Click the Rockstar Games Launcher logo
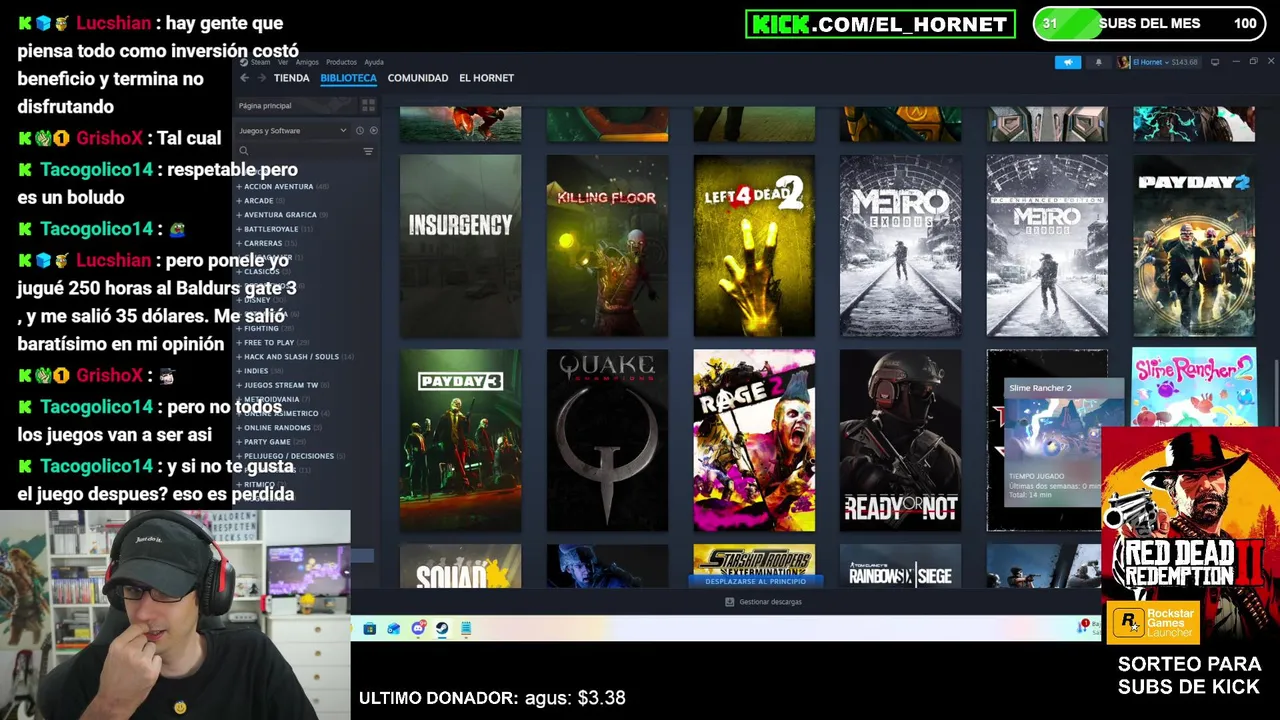 click(x=1155, y=622)
